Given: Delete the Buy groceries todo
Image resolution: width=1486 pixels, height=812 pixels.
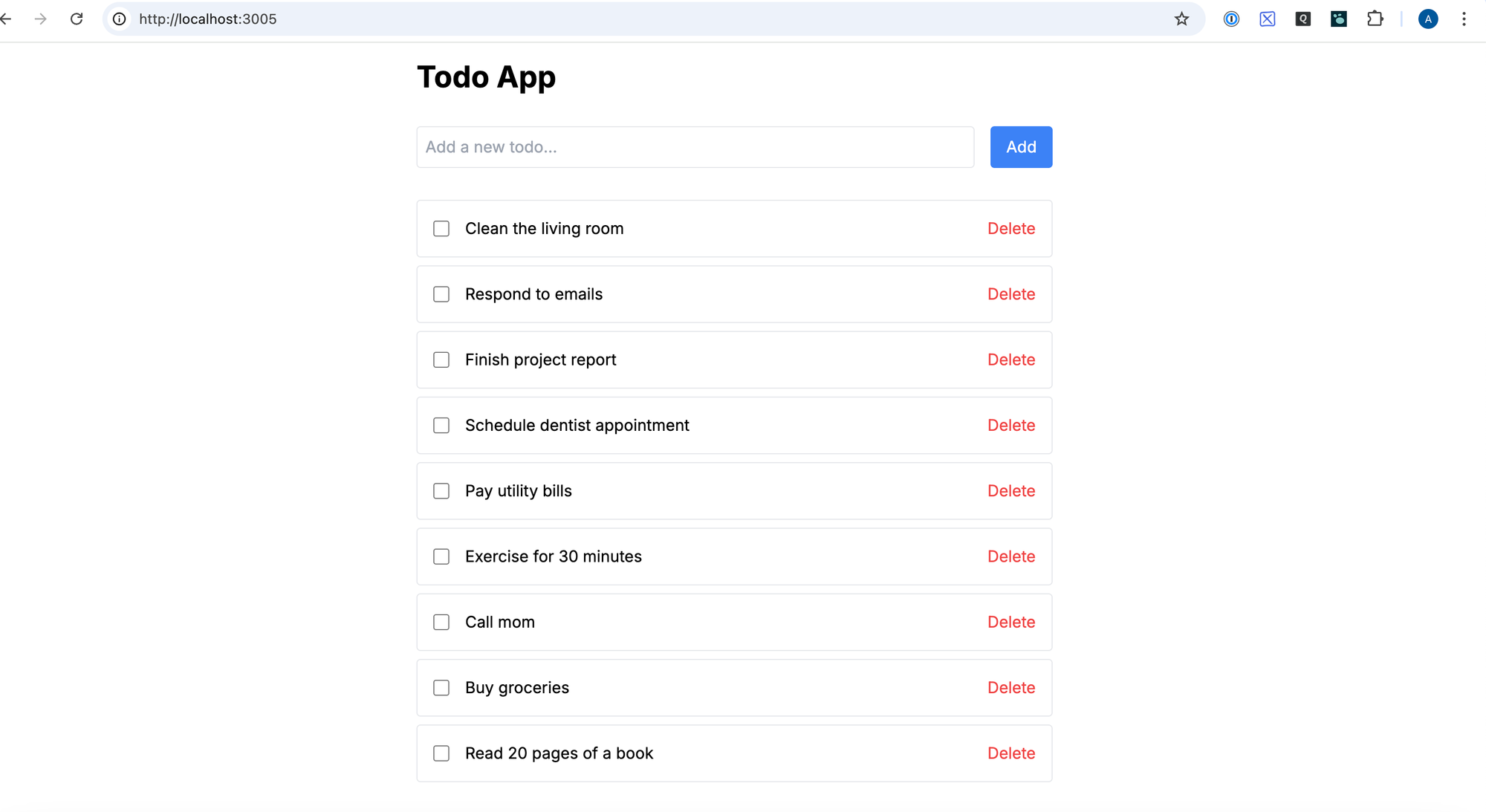Looking at the screenshot, I should [x=1011, y=687].
